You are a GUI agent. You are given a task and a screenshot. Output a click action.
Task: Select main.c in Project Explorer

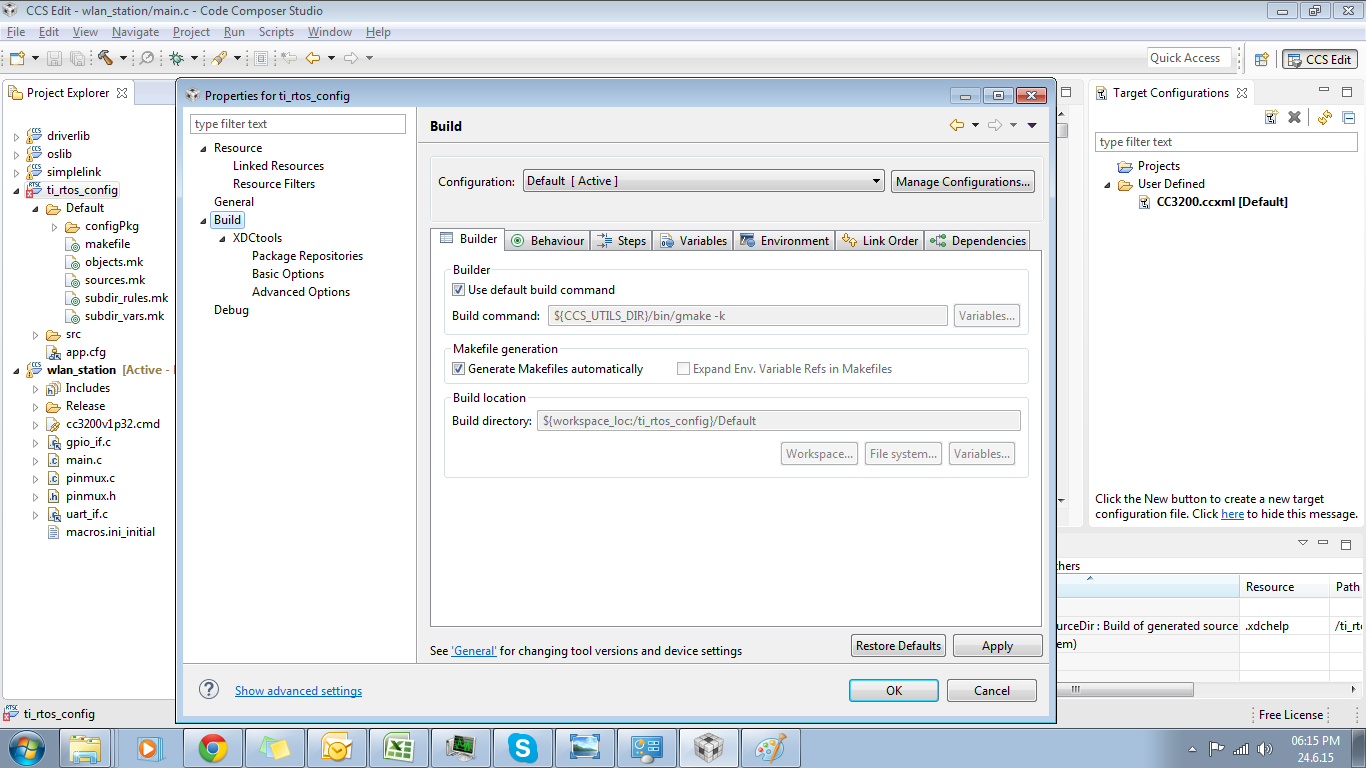click(x=84, y=460)
